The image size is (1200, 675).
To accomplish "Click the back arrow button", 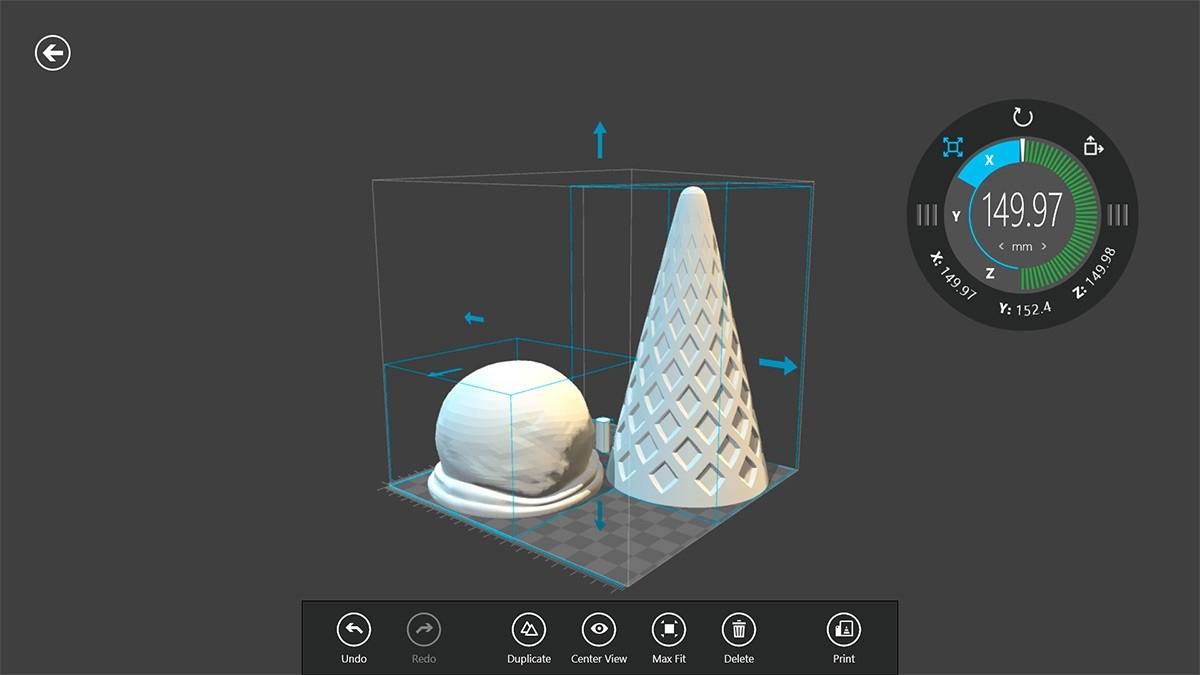I will point(53,53).
